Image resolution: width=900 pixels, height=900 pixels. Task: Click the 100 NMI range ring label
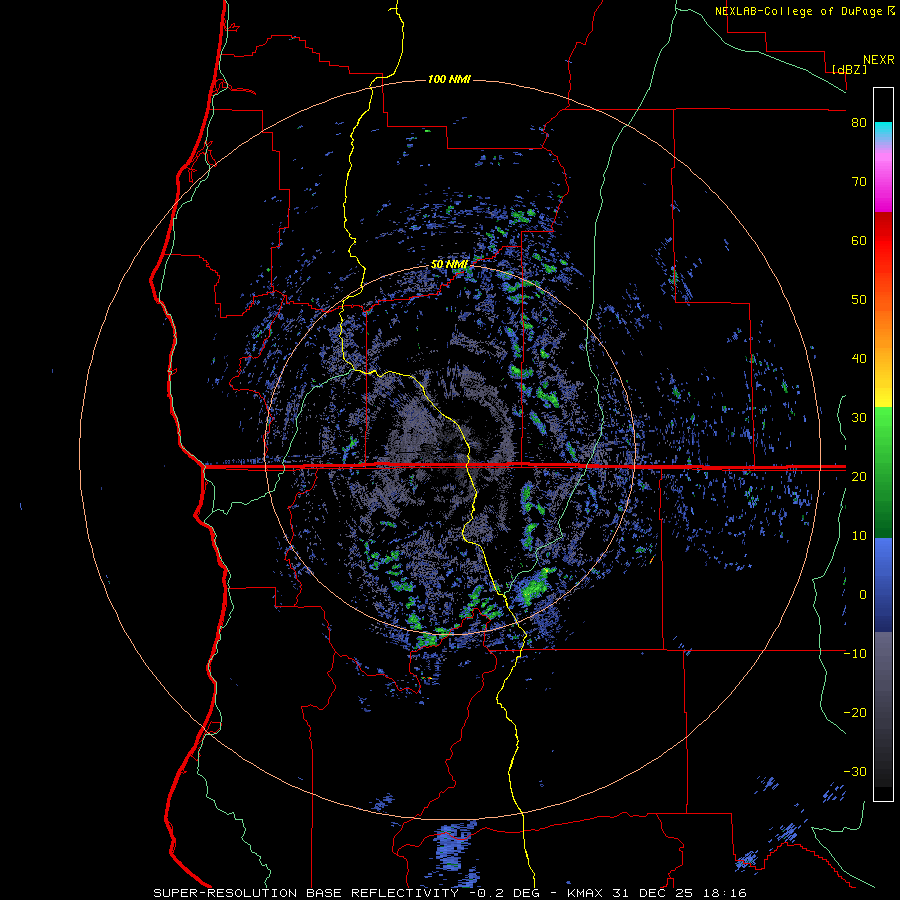point(449,79)
